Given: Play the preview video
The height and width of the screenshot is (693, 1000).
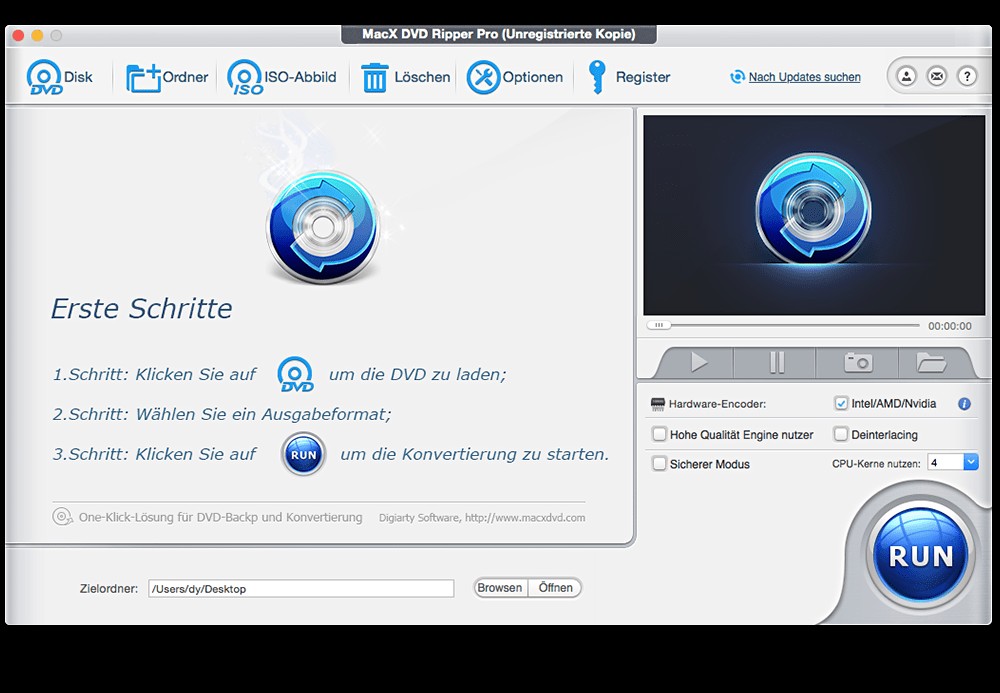Looking at the screenshot, I should coord(698,363).
